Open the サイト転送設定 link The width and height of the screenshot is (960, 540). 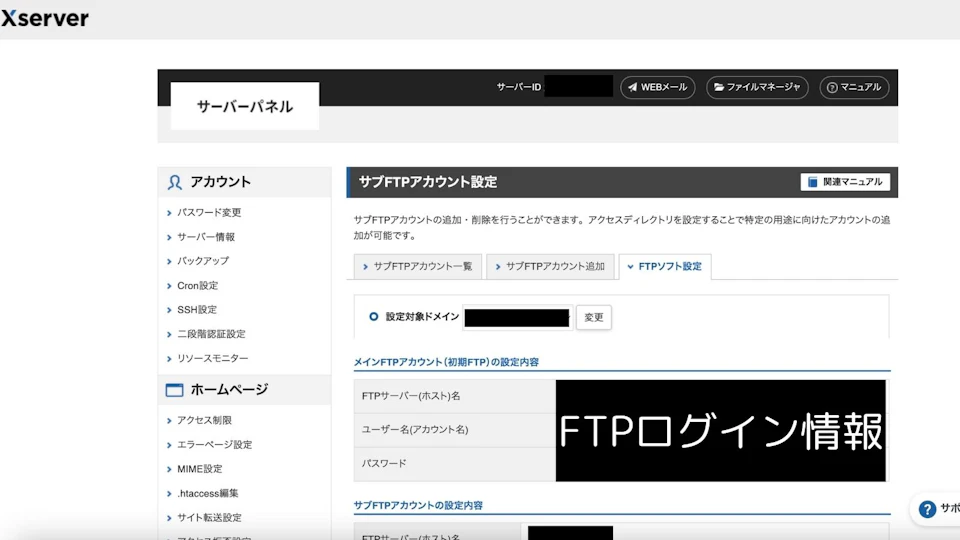tap(209, 518)
